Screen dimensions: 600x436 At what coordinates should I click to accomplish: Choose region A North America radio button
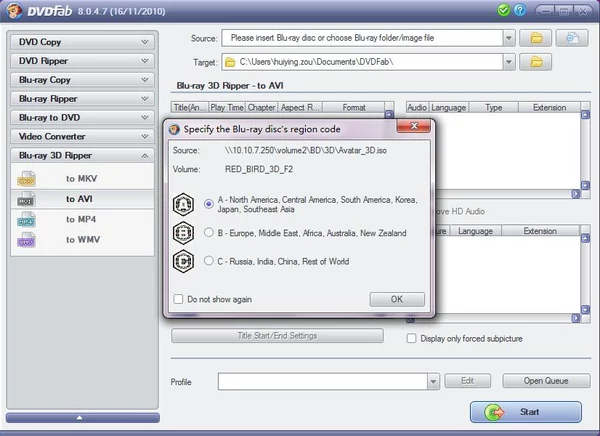coord(209,204)
